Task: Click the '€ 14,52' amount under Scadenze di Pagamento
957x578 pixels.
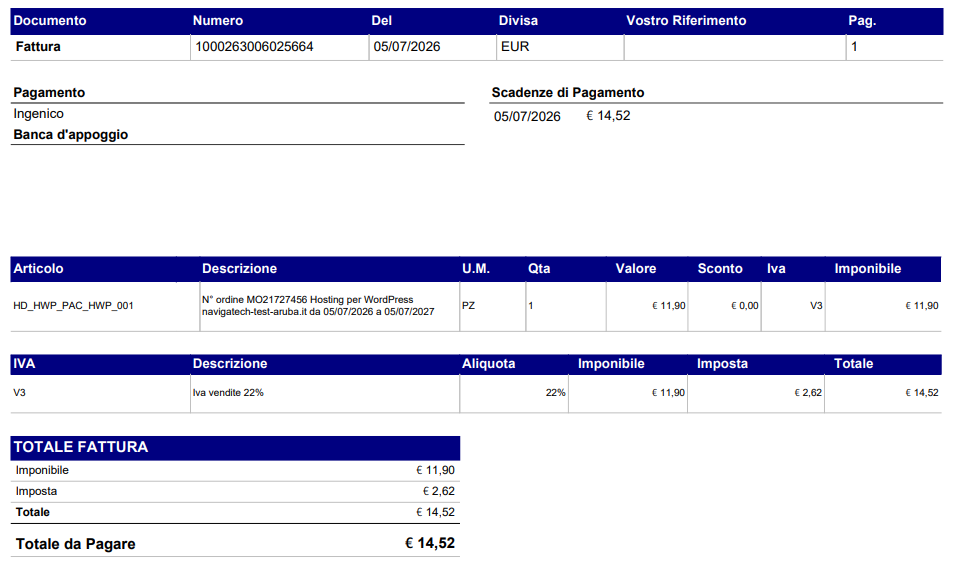Action: (x=608, y=115)
